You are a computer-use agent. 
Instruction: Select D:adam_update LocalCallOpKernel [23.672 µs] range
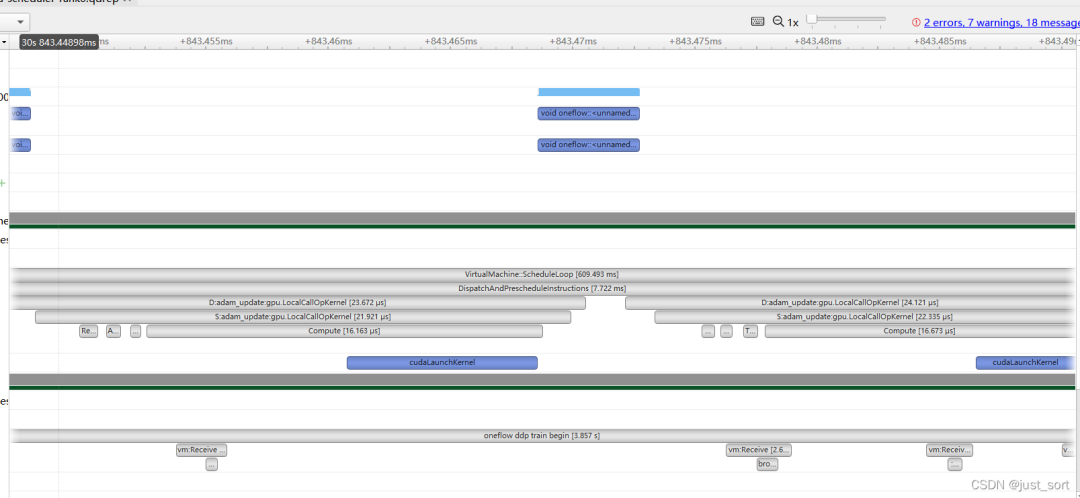click(298, 302)
